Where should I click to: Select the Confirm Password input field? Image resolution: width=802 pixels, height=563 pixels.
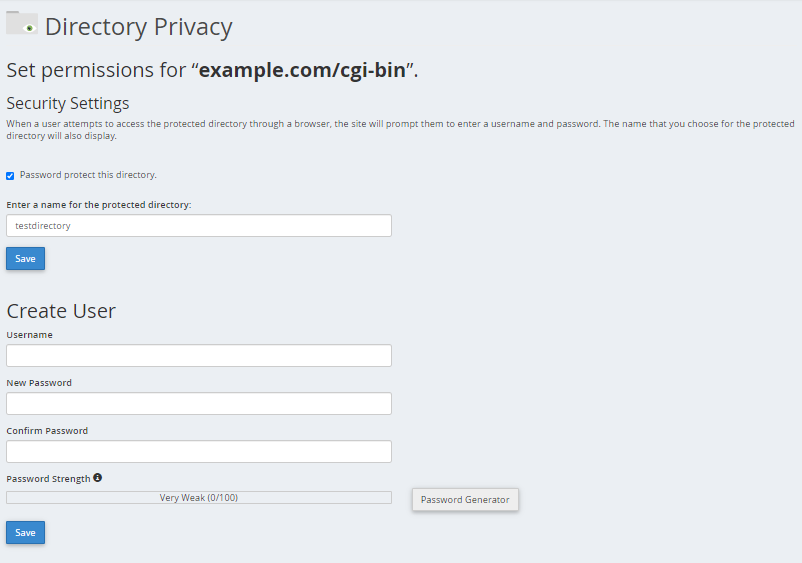point(199,452)
